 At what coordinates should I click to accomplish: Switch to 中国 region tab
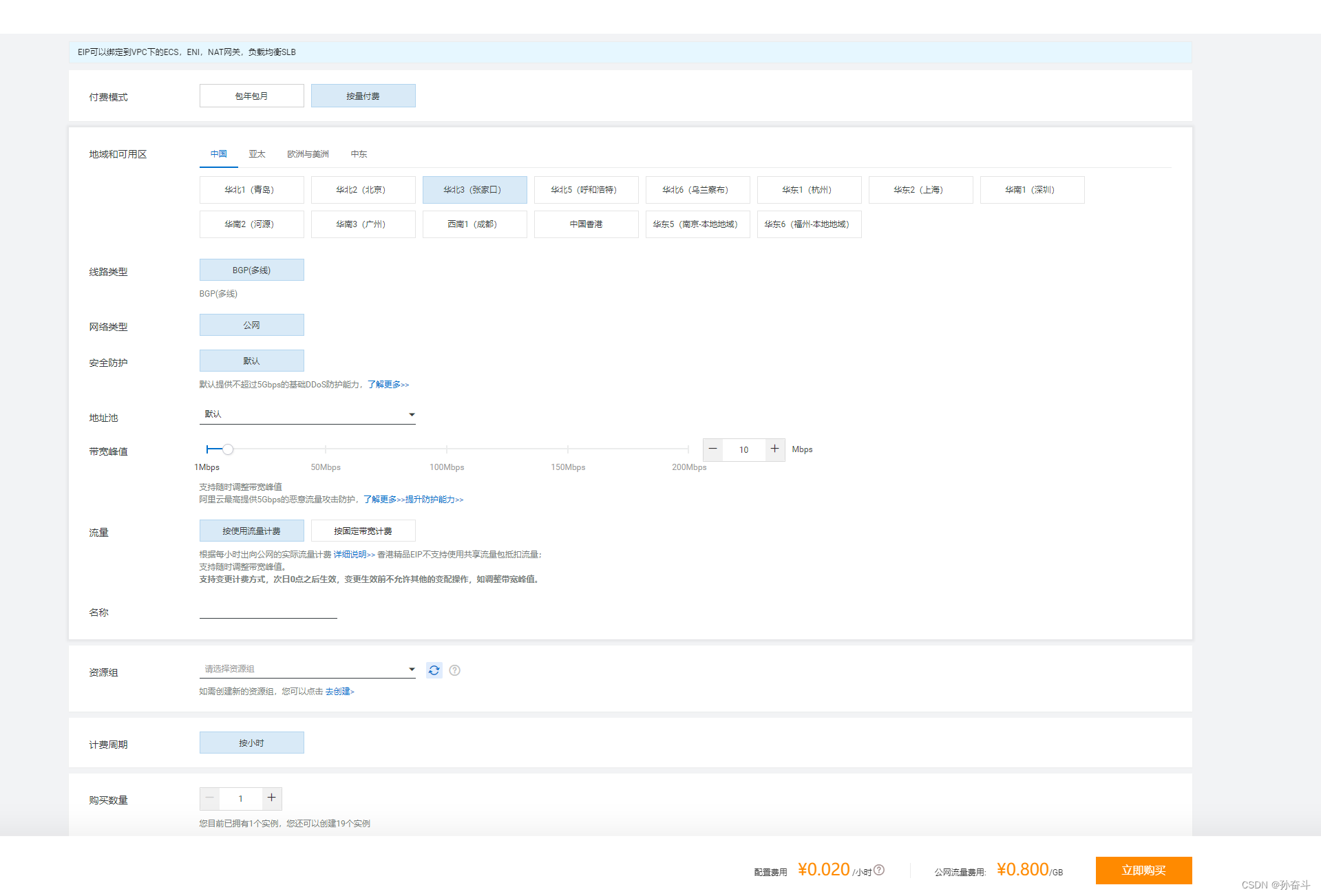(219, 154)
